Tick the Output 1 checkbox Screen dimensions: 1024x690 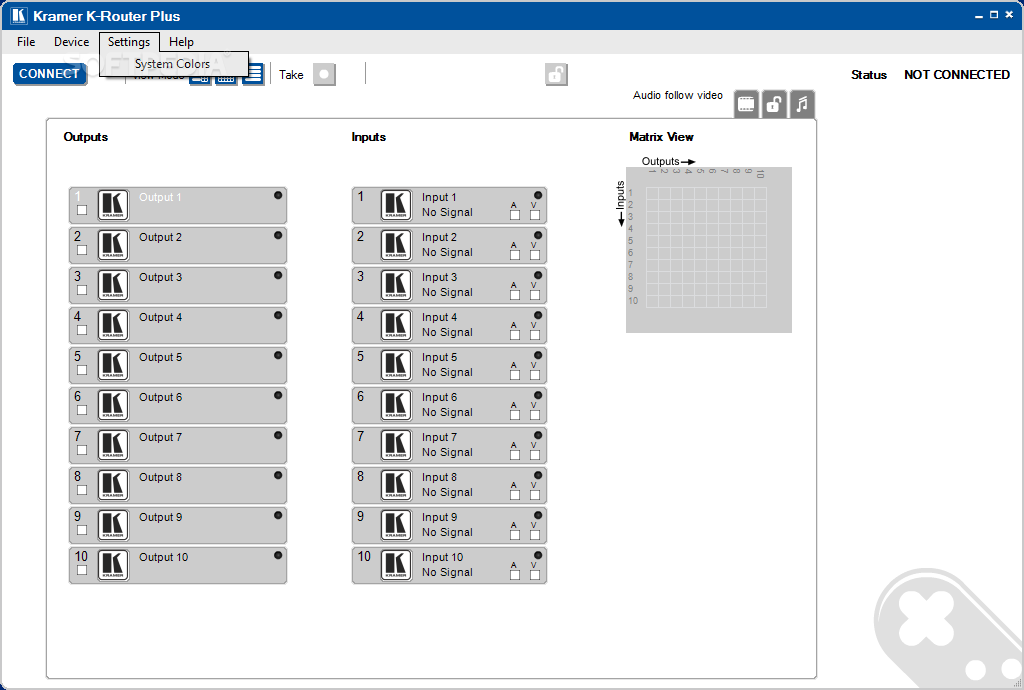point(82,210)
